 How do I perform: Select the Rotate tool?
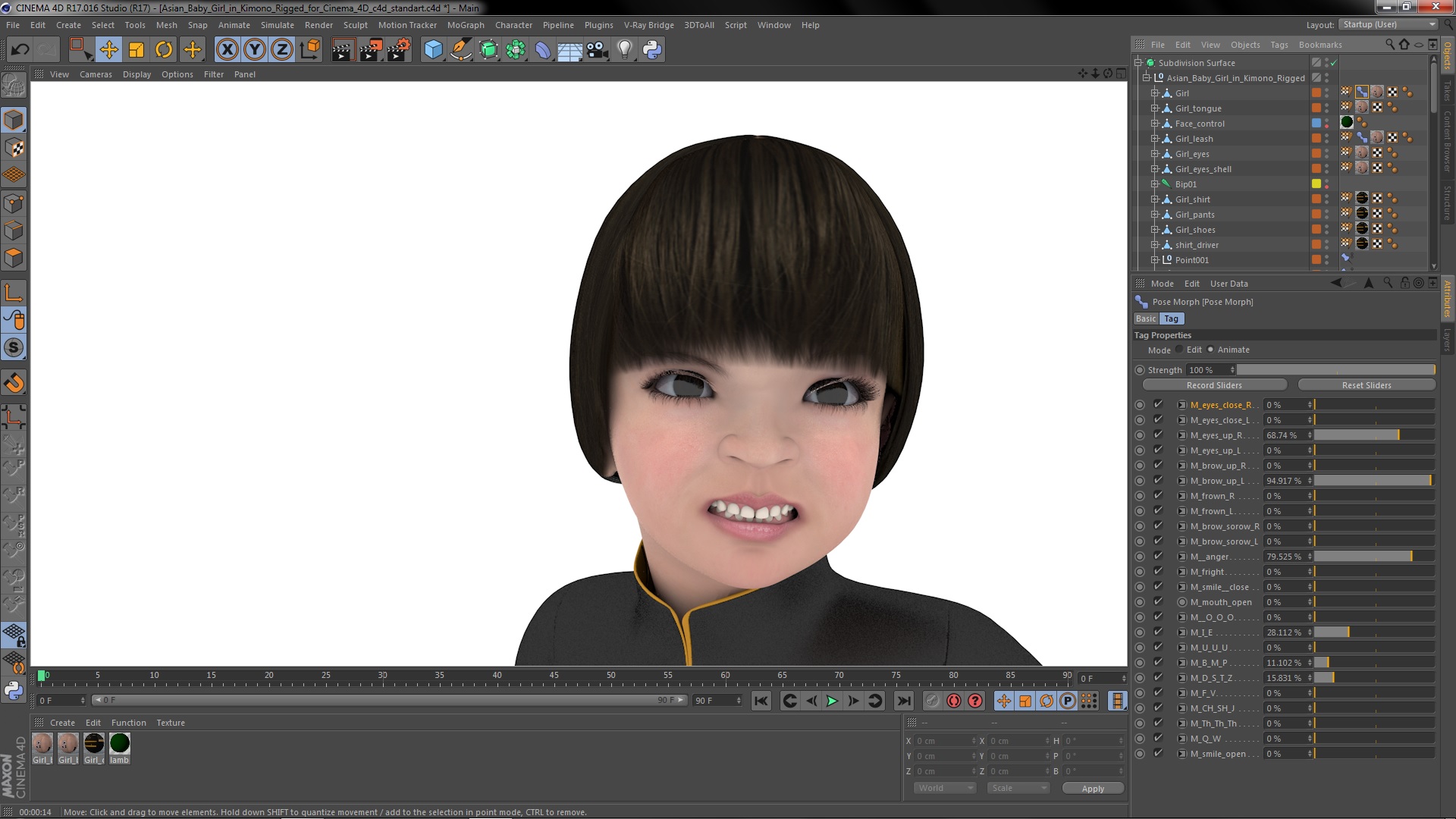coord(164,50)
